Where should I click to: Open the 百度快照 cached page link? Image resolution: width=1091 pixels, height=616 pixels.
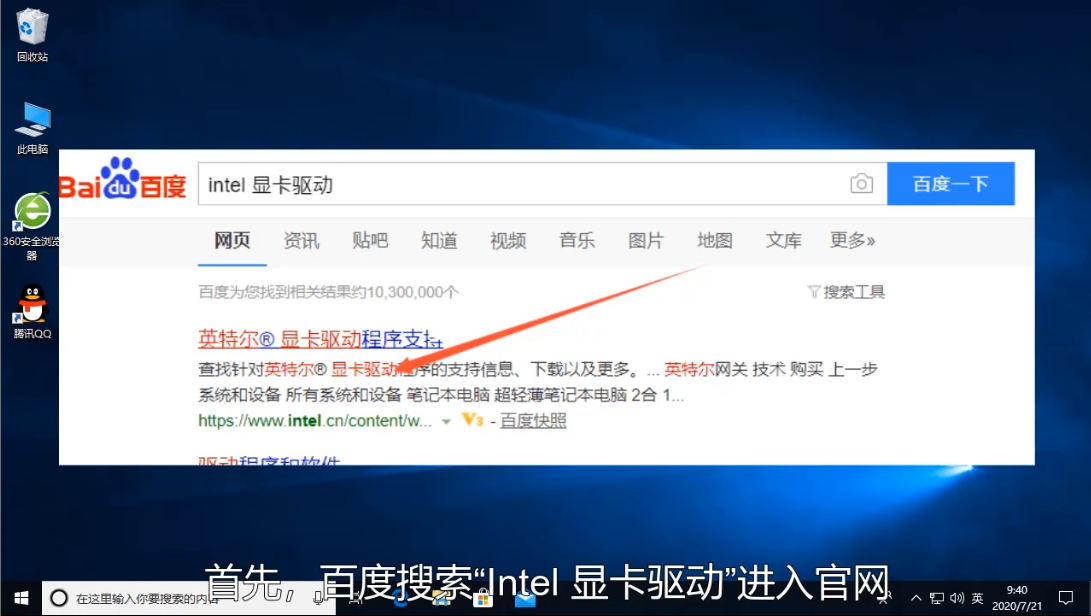click(x=533, y=421)
